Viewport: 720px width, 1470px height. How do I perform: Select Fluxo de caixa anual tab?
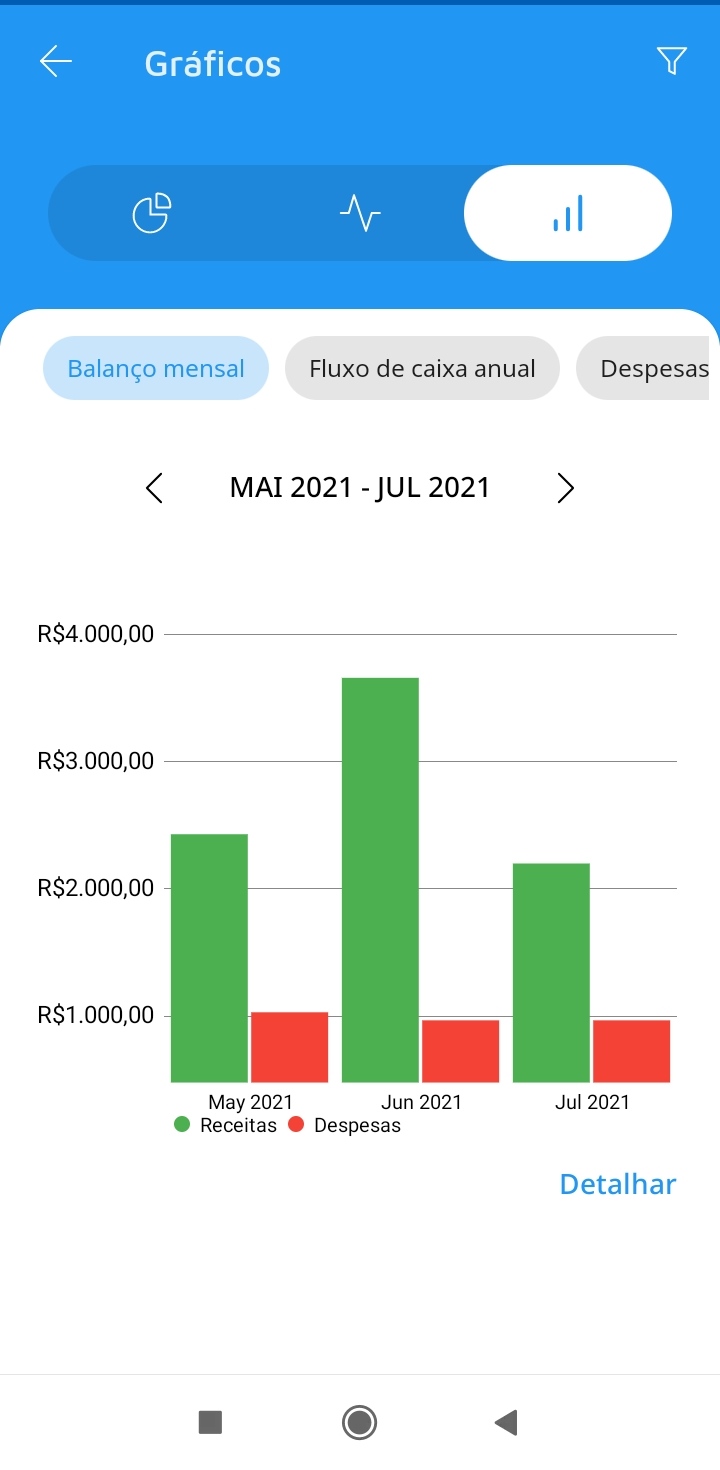tap(422, 368)
